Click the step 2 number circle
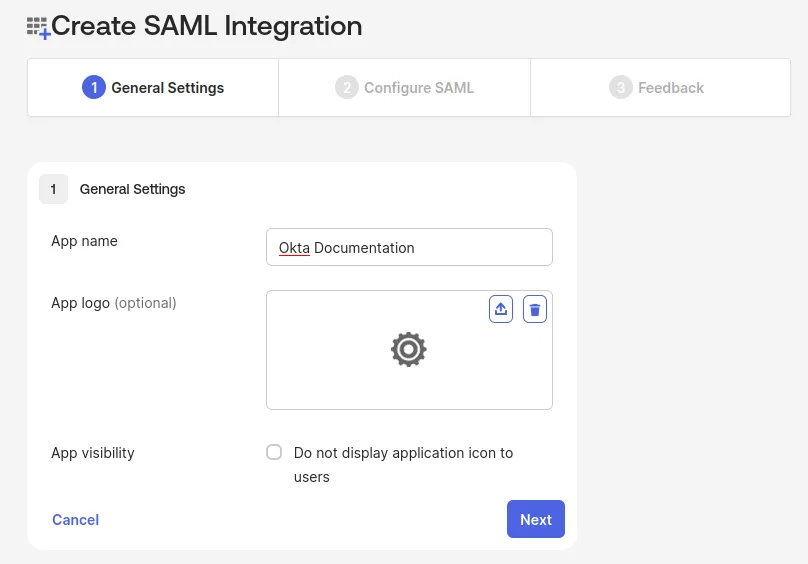This screenshot has height=564, width=808. tap(347, 88)
